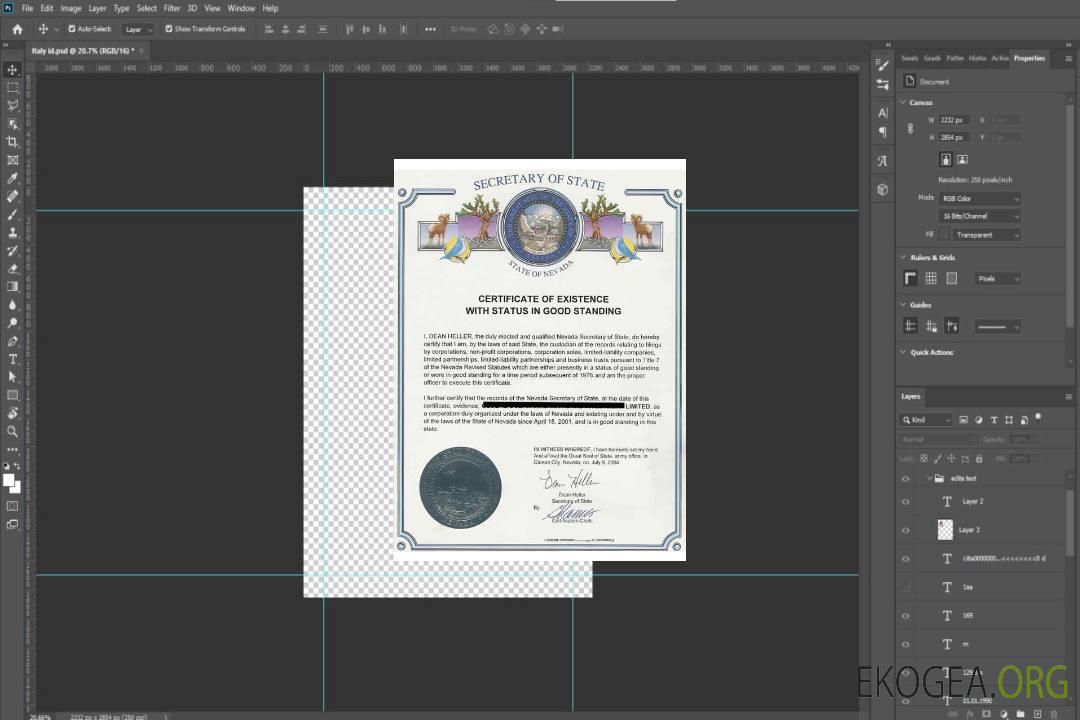Collapse the Quick Actions section
This screenshot has width=1080, height=720.
click(x=903, y=352)
